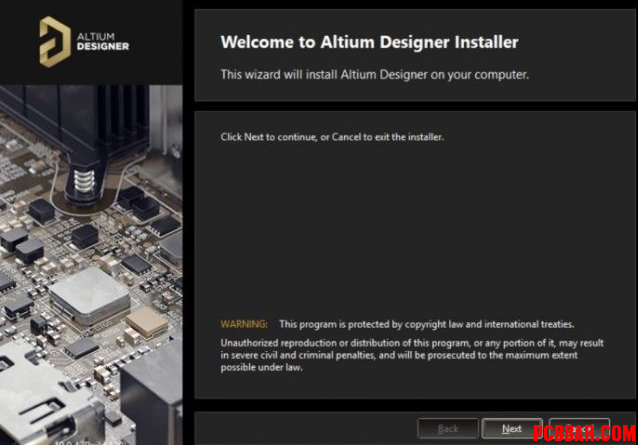This screenshot has height=445, width=638.
Task: Click the greyed-out Back button
Action: (x=448, y=429)
